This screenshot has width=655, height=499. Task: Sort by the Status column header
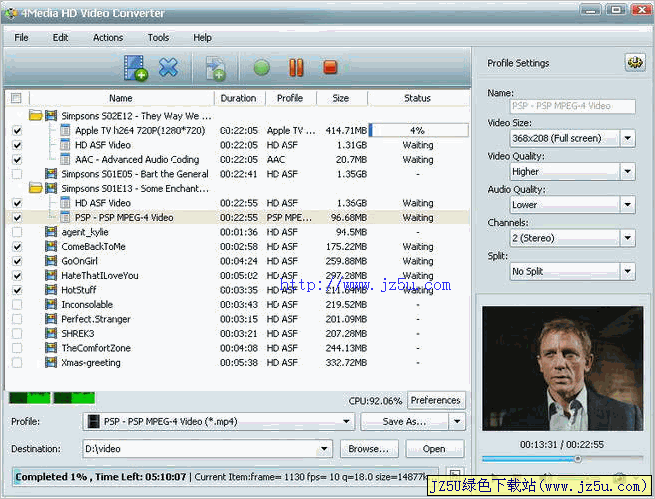(x=417, y=98)
